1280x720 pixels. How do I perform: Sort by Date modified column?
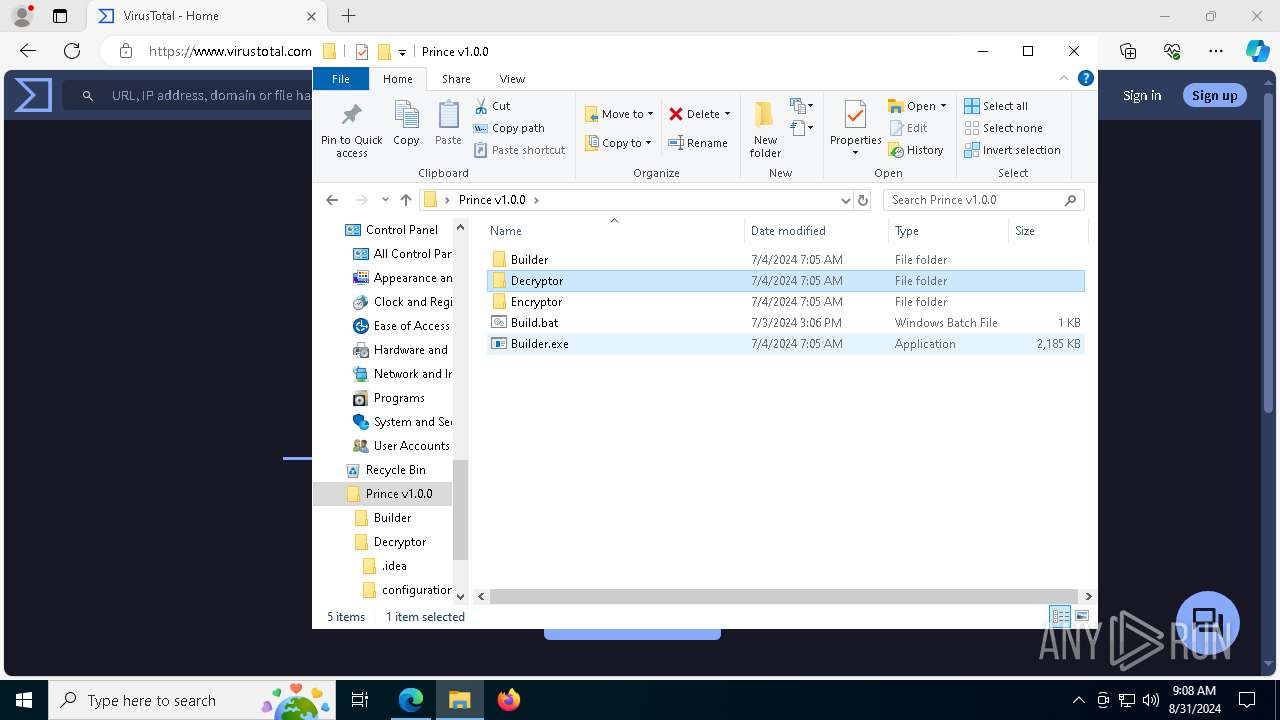816,230
